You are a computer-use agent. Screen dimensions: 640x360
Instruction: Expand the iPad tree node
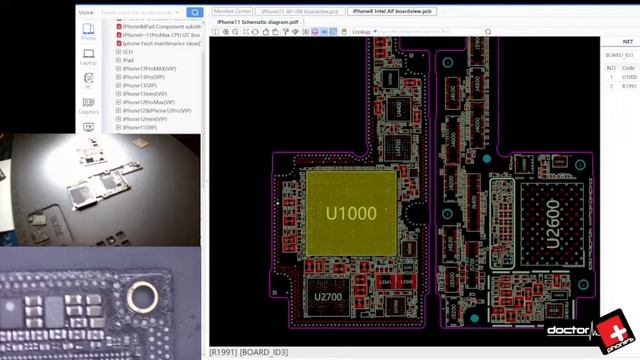click(118, 60)
